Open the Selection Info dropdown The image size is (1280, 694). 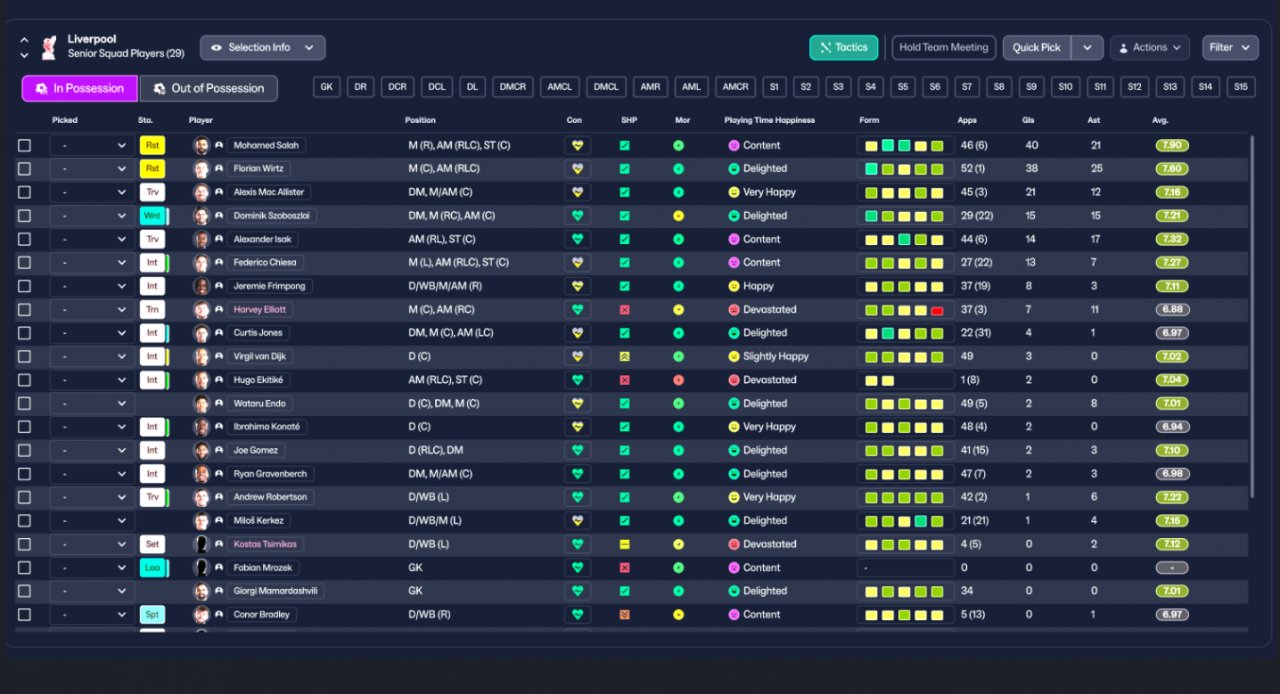(262, 47)
